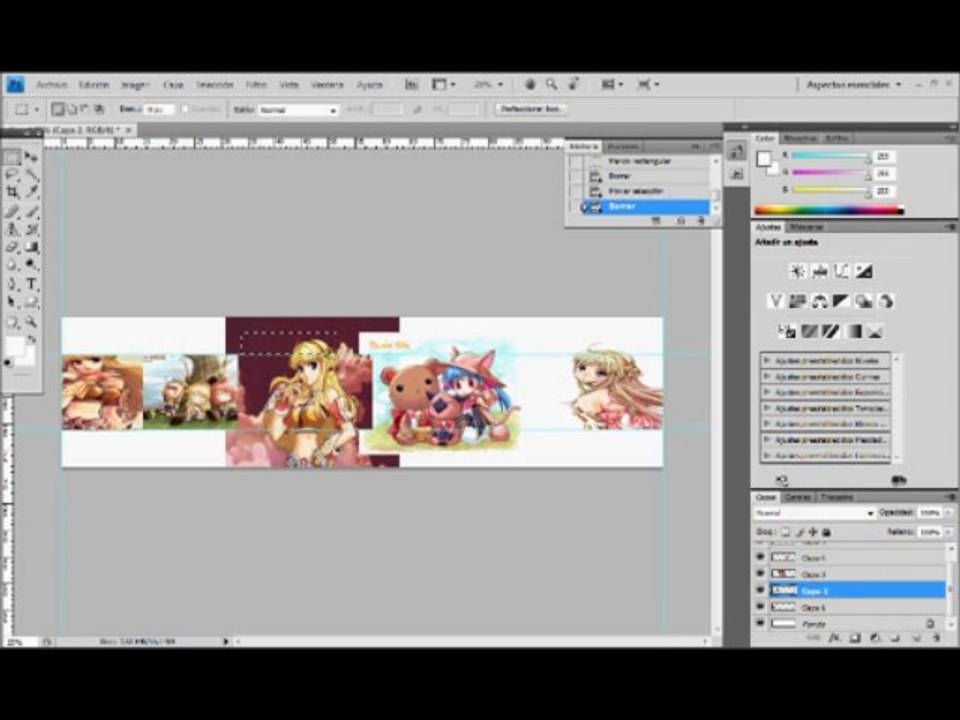
Task: Open the Opacidad slider arrow
Action: pyautogui.click(x=948, y=512)
